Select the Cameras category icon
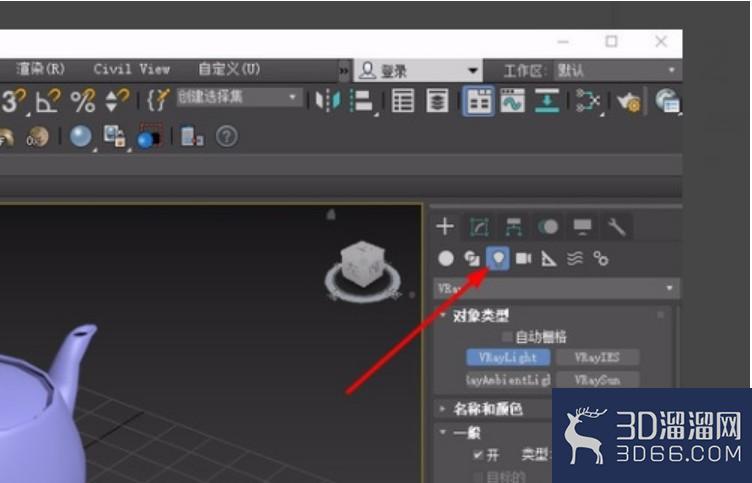Viewport: 752px width, 483px height. [523, 259]
